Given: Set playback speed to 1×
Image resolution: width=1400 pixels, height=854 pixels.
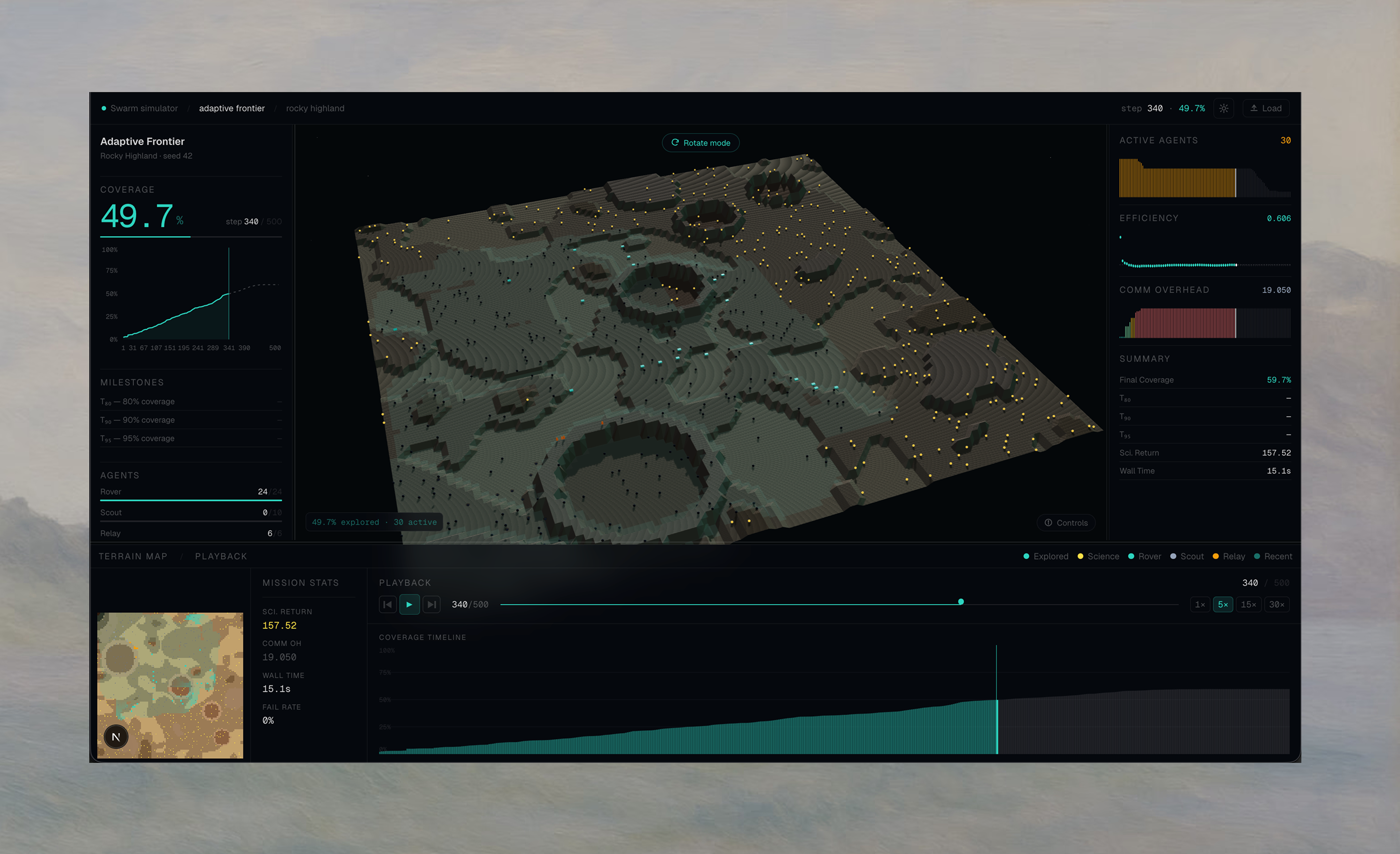Looking at the screenshot, I should pos(1199,604).
